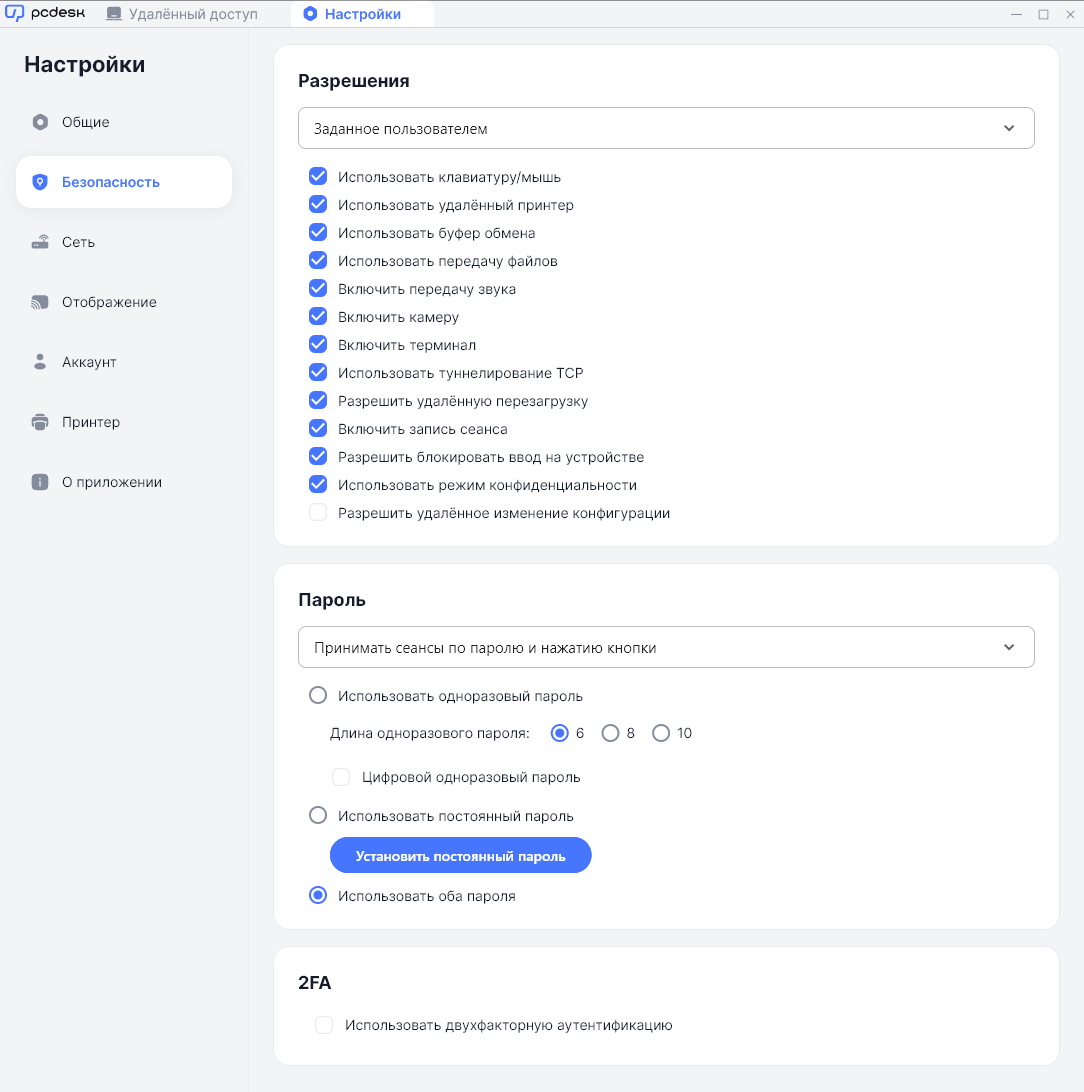Image resolution: width=1084 pixels, height=1092 pixels.
Task: Select the Настройки tab label
Action: pos(363,14)
